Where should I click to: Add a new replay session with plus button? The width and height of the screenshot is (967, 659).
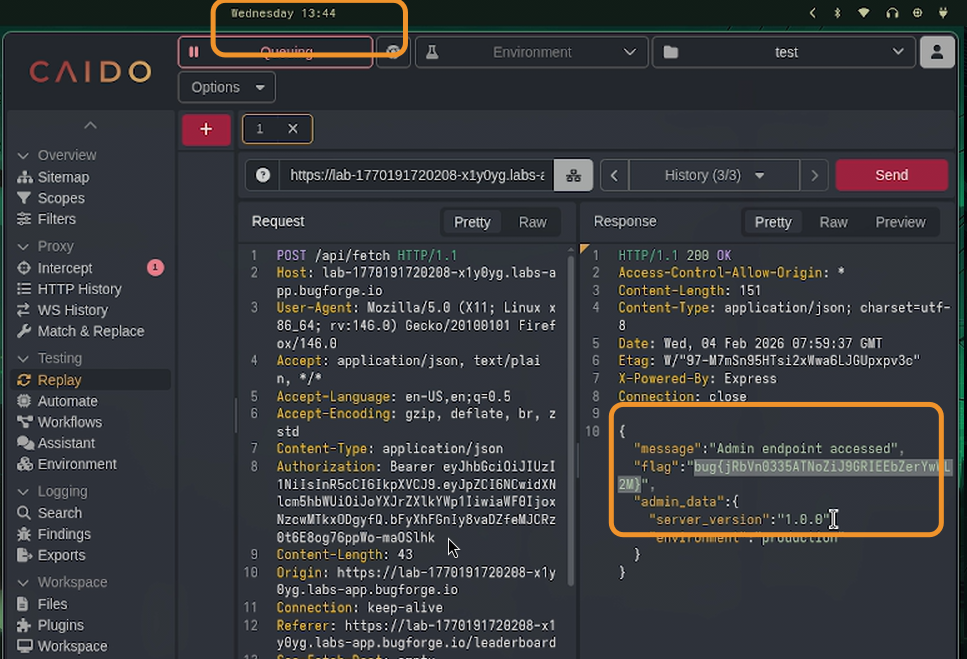click(x=206, y=129)
